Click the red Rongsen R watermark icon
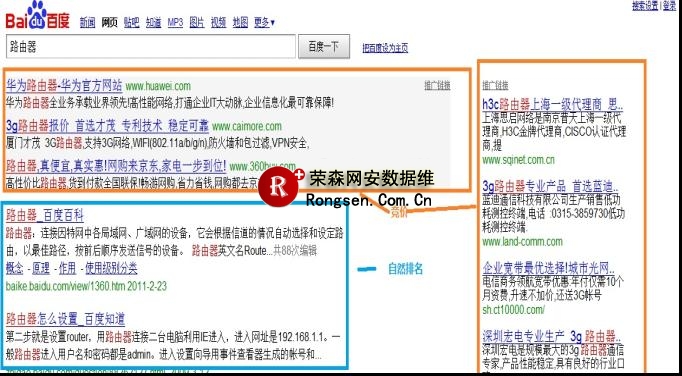 click(279, 186)
